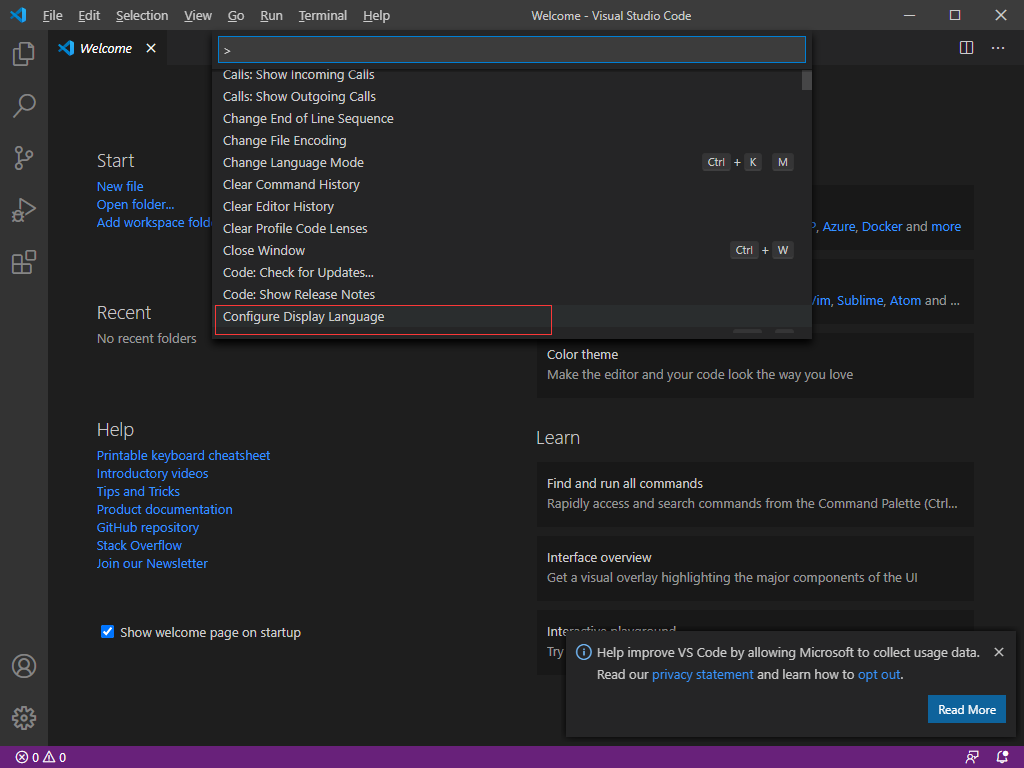Viewport: 1024px width, 768px height.
Task: Click the Docker link
Action: pyautogui.click(x=882, y=227)
